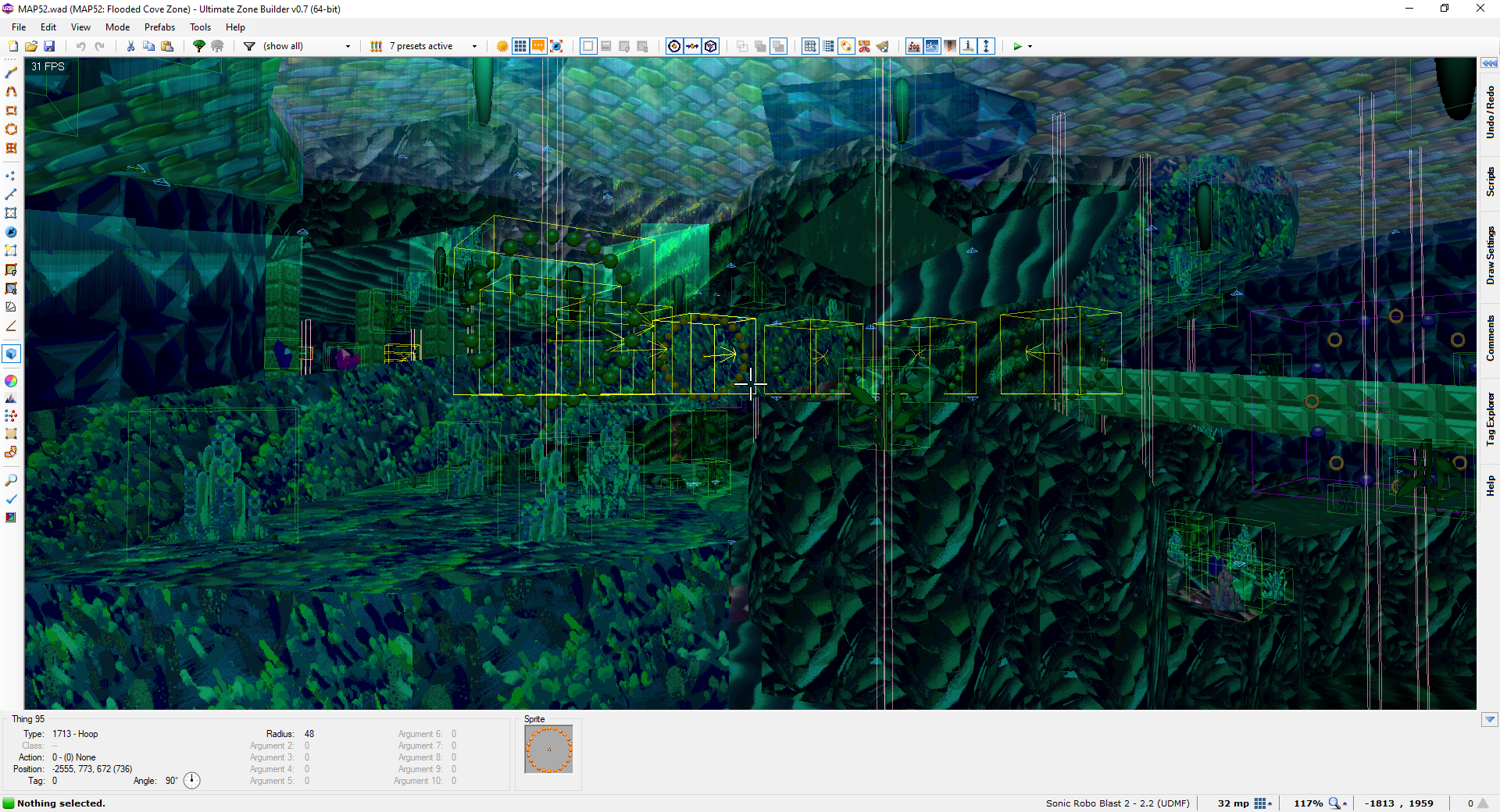Click the Paste clipboard icon
The image size is (1500, 812).
point(166,46)
